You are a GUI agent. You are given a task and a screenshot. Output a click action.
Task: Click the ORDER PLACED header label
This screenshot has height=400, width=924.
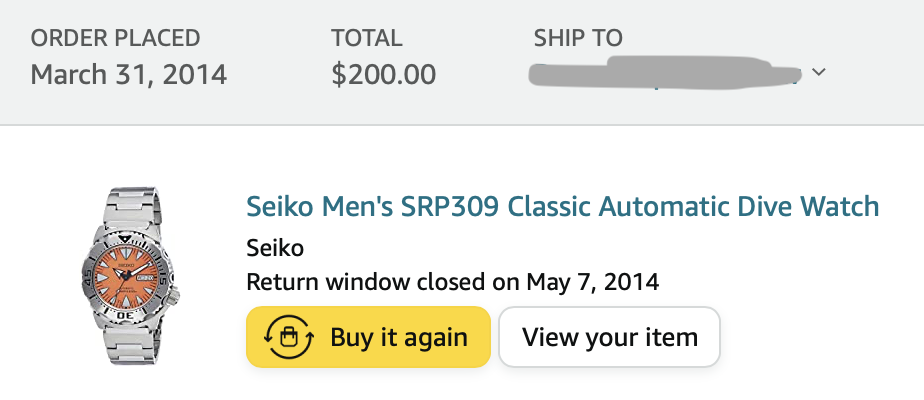115,39
